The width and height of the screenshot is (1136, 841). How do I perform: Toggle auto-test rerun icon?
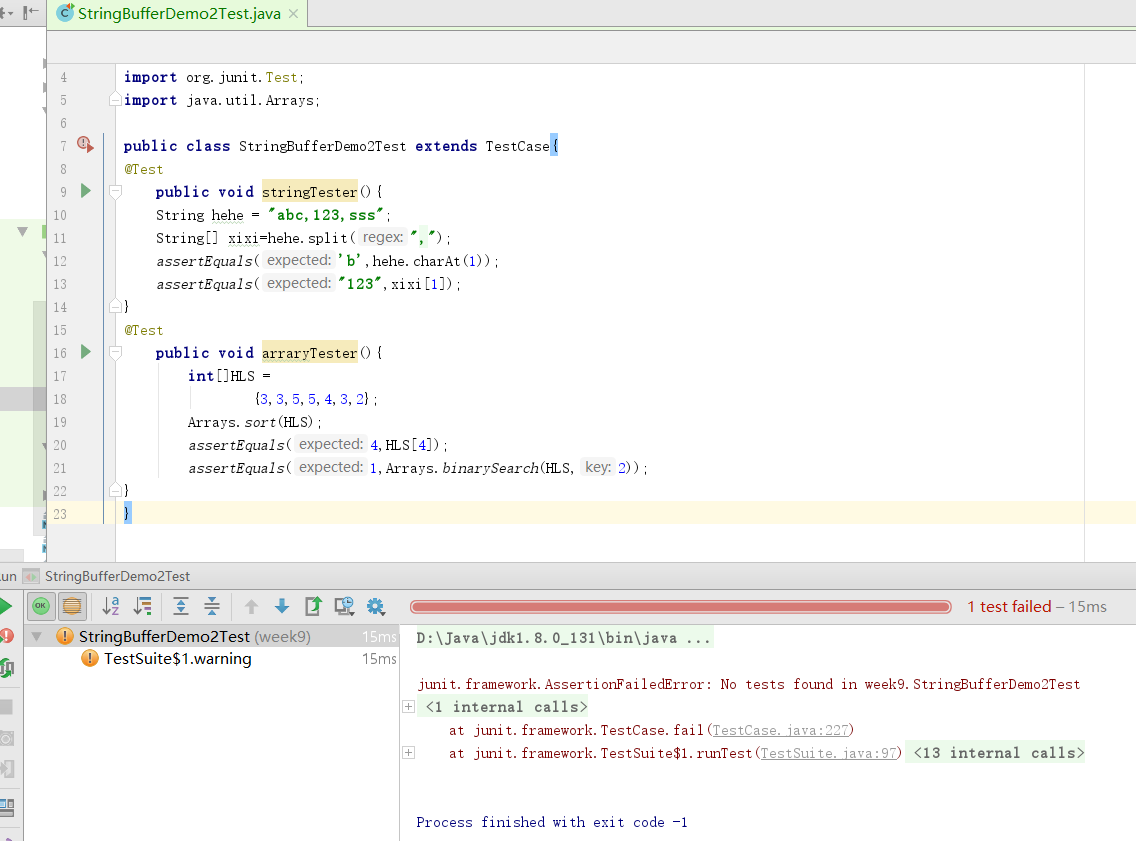tap(7, 668)
